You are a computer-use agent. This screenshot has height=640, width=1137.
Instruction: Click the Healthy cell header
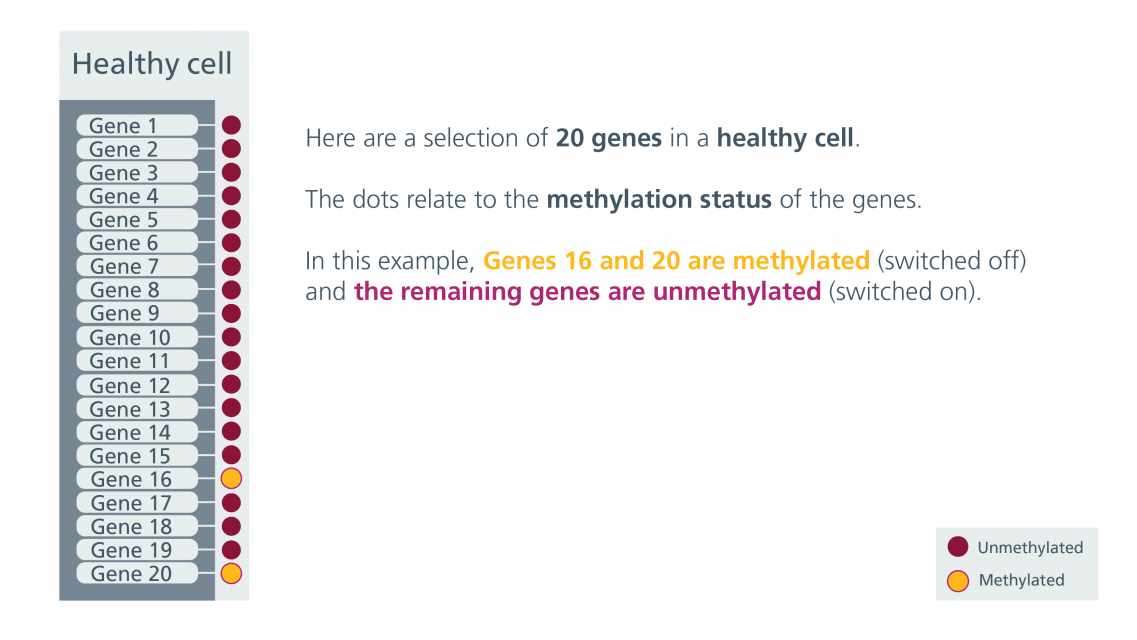tap(152, 64)
